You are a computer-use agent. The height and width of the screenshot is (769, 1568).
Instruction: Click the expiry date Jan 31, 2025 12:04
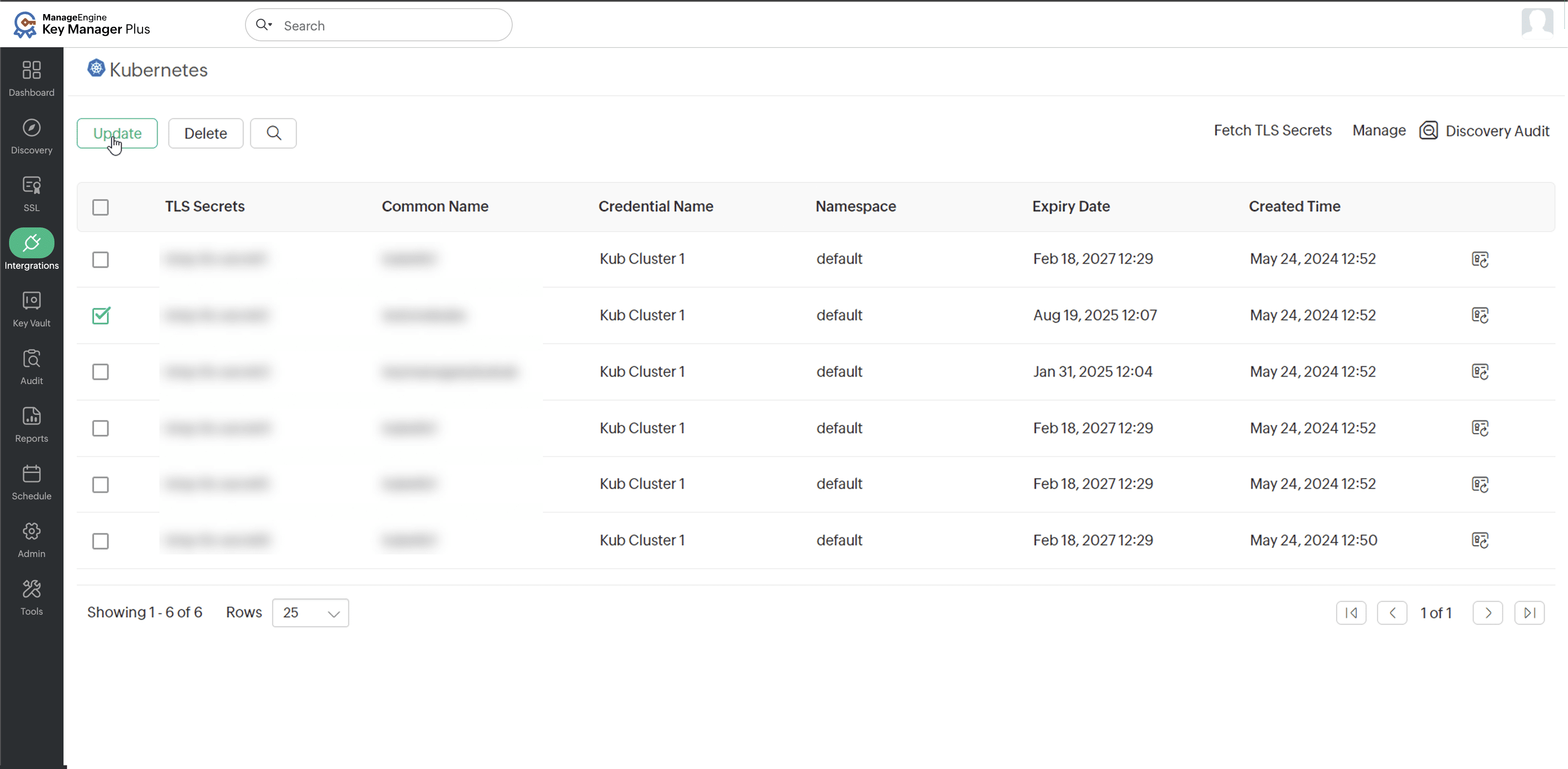(x=1093, y=371)
